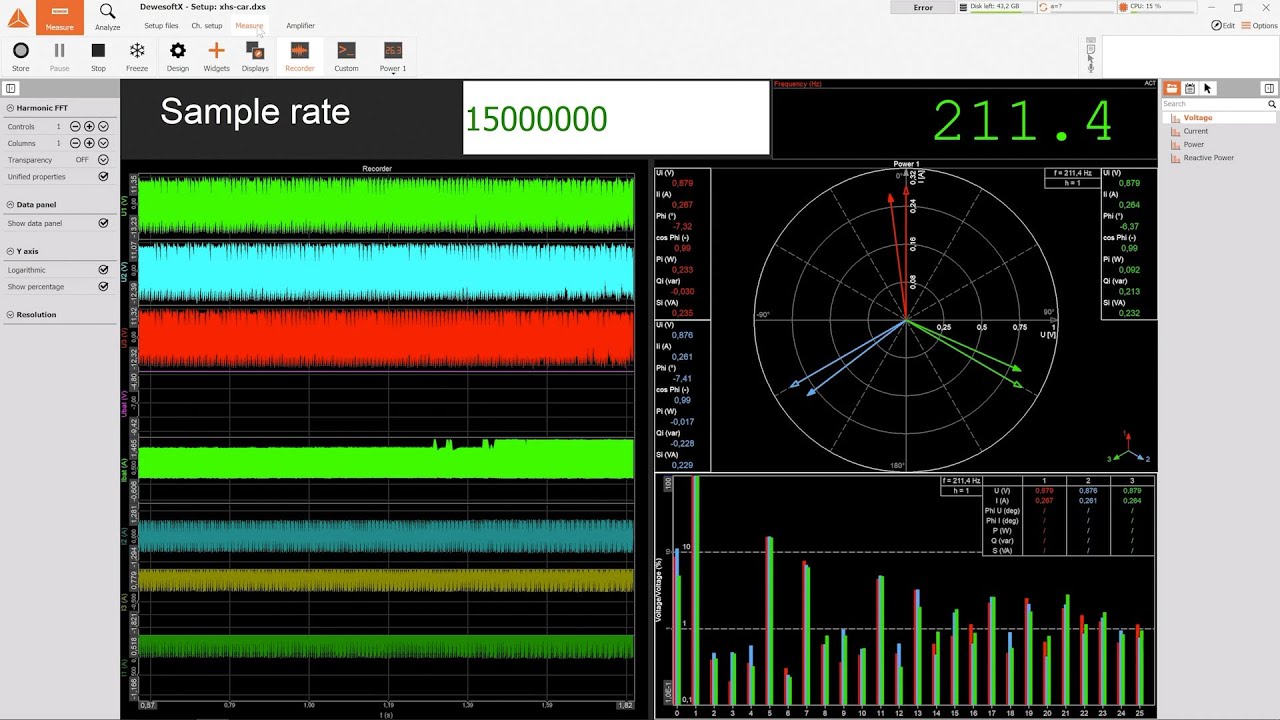
Task: Toggle Show data panel checkbox
Action: click(x=103, y=223)
